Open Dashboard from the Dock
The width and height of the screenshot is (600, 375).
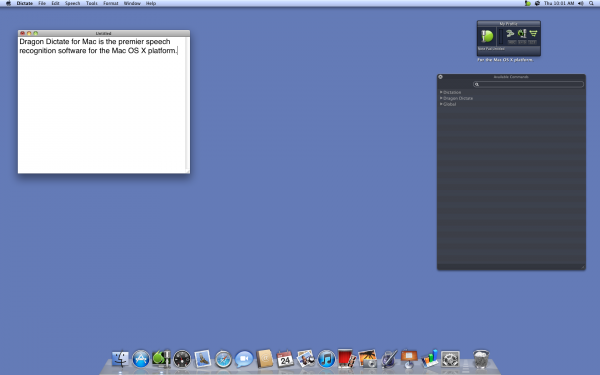[x=182, y=359]
